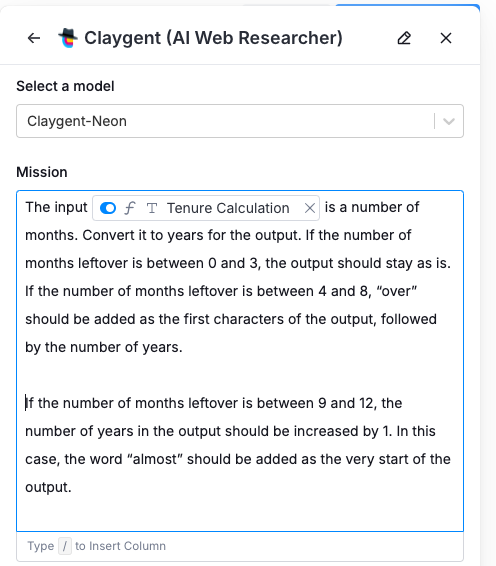Close the Claygent panel with X
The image size is (496, 566).
[x=446, y=38]
